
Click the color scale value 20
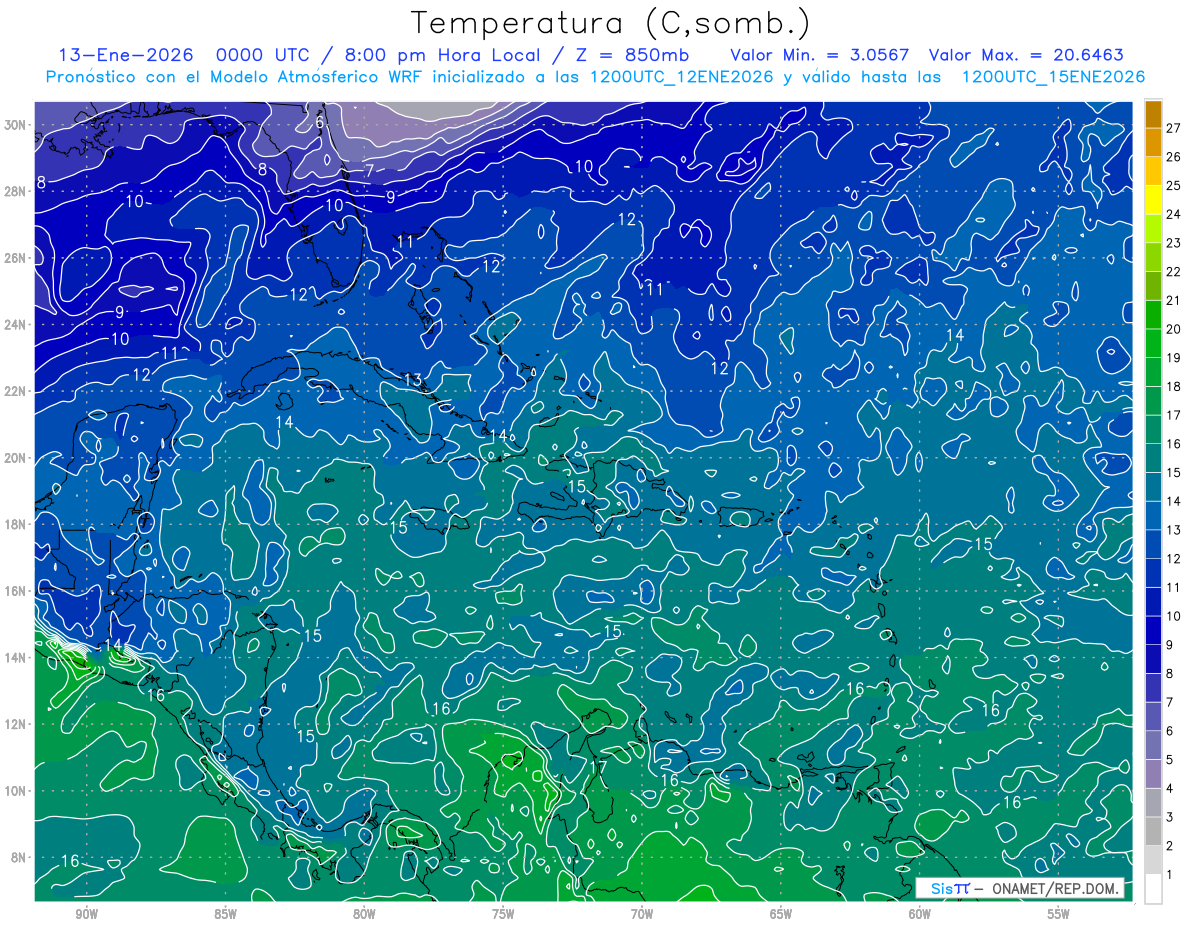pyautogui.click(x=1175, y=329)
